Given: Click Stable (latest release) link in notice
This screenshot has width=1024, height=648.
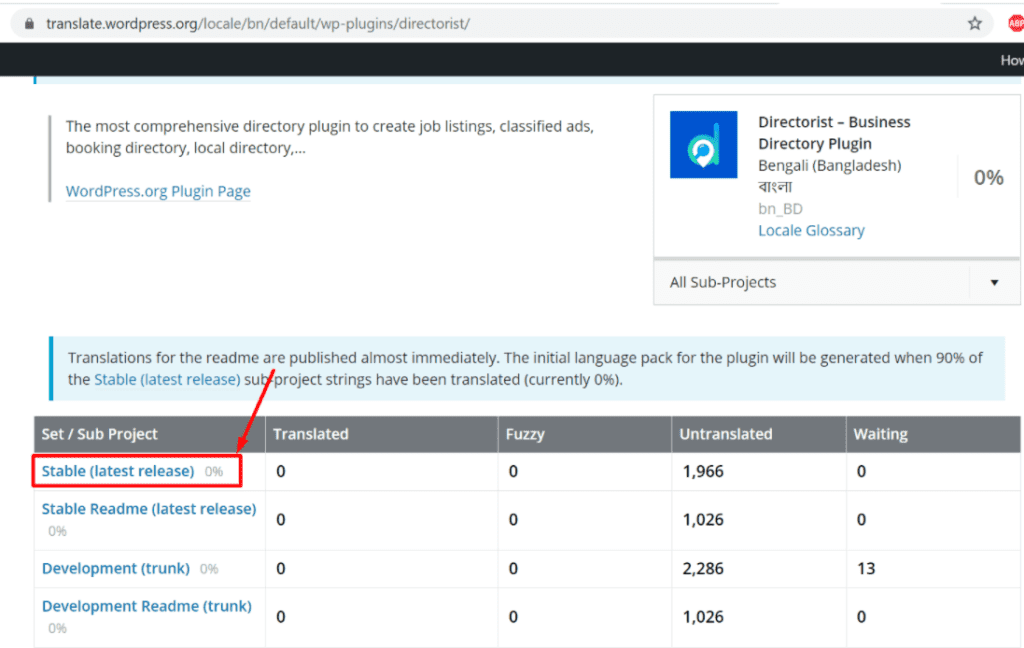Looking at the screenshot, I should [x=167, y=380].
